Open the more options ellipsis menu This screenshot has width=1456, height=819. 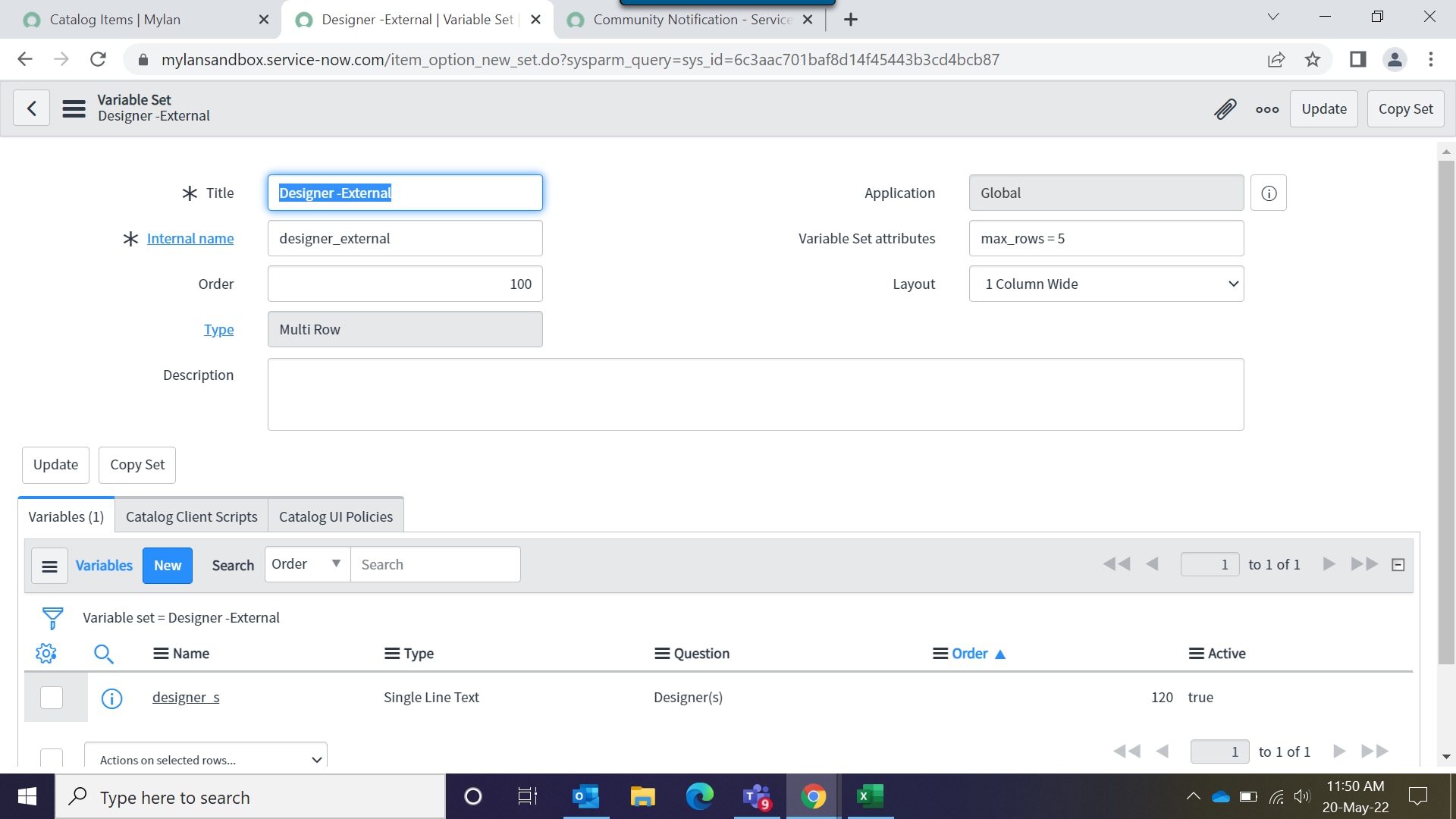point(1266,109)
